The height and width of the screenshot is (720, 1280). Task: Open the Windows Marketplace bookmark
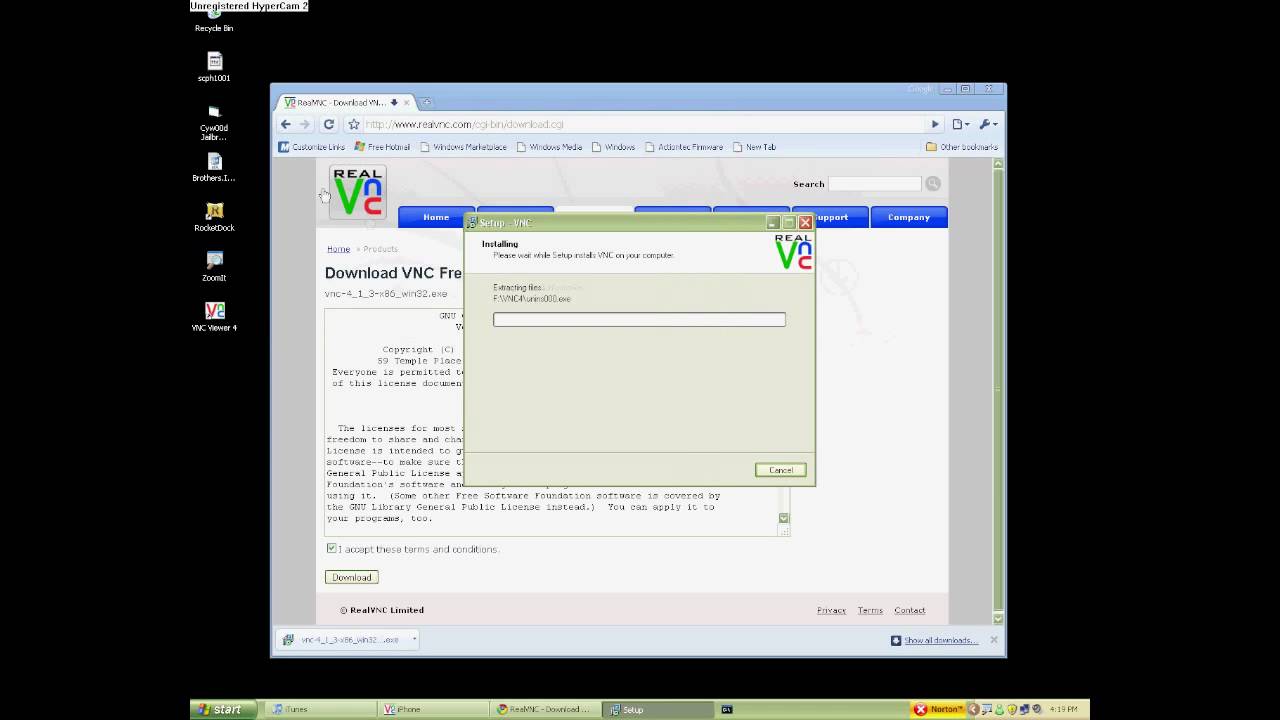463,147
